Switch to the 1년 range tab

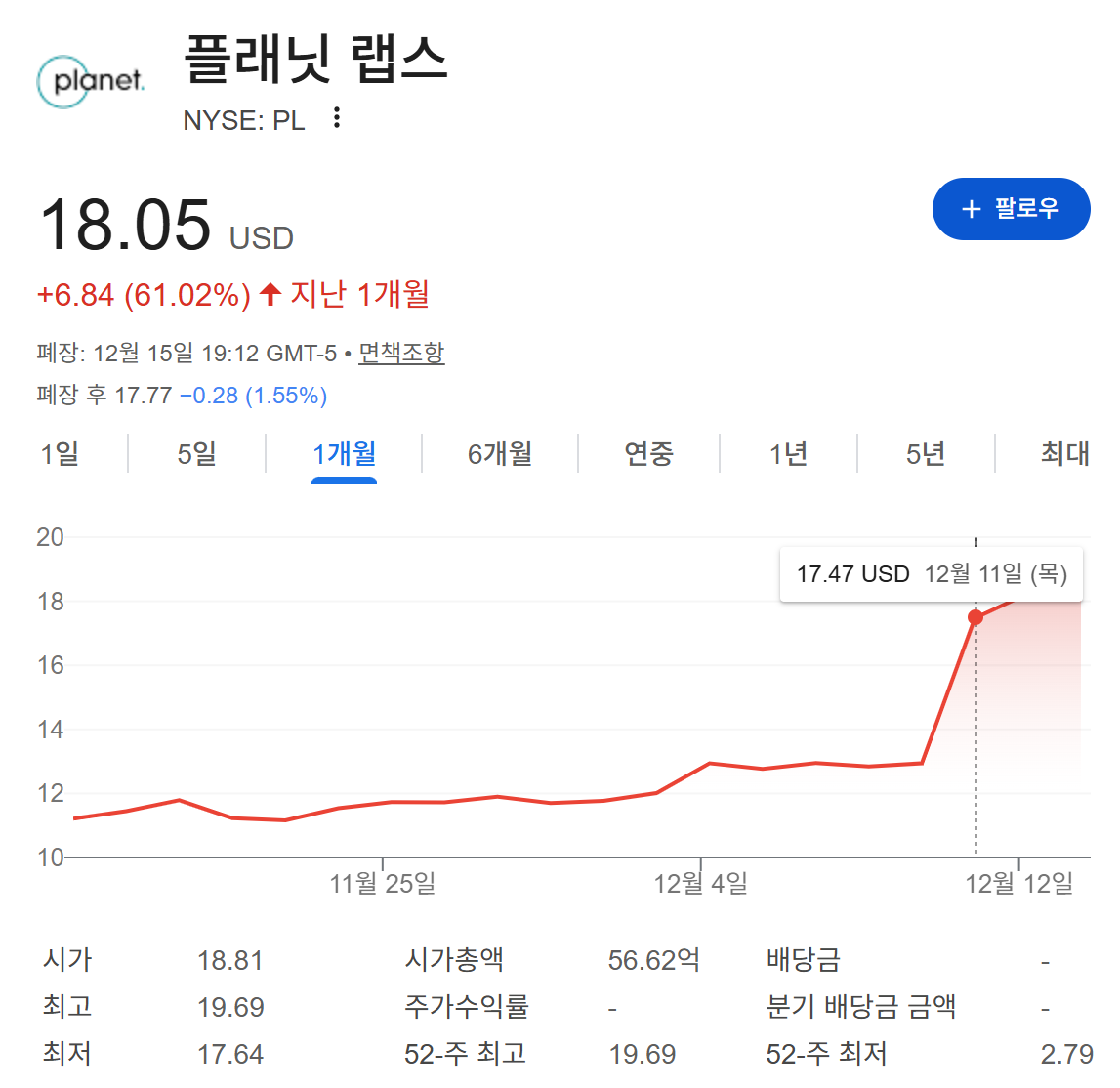click(788, 453)
